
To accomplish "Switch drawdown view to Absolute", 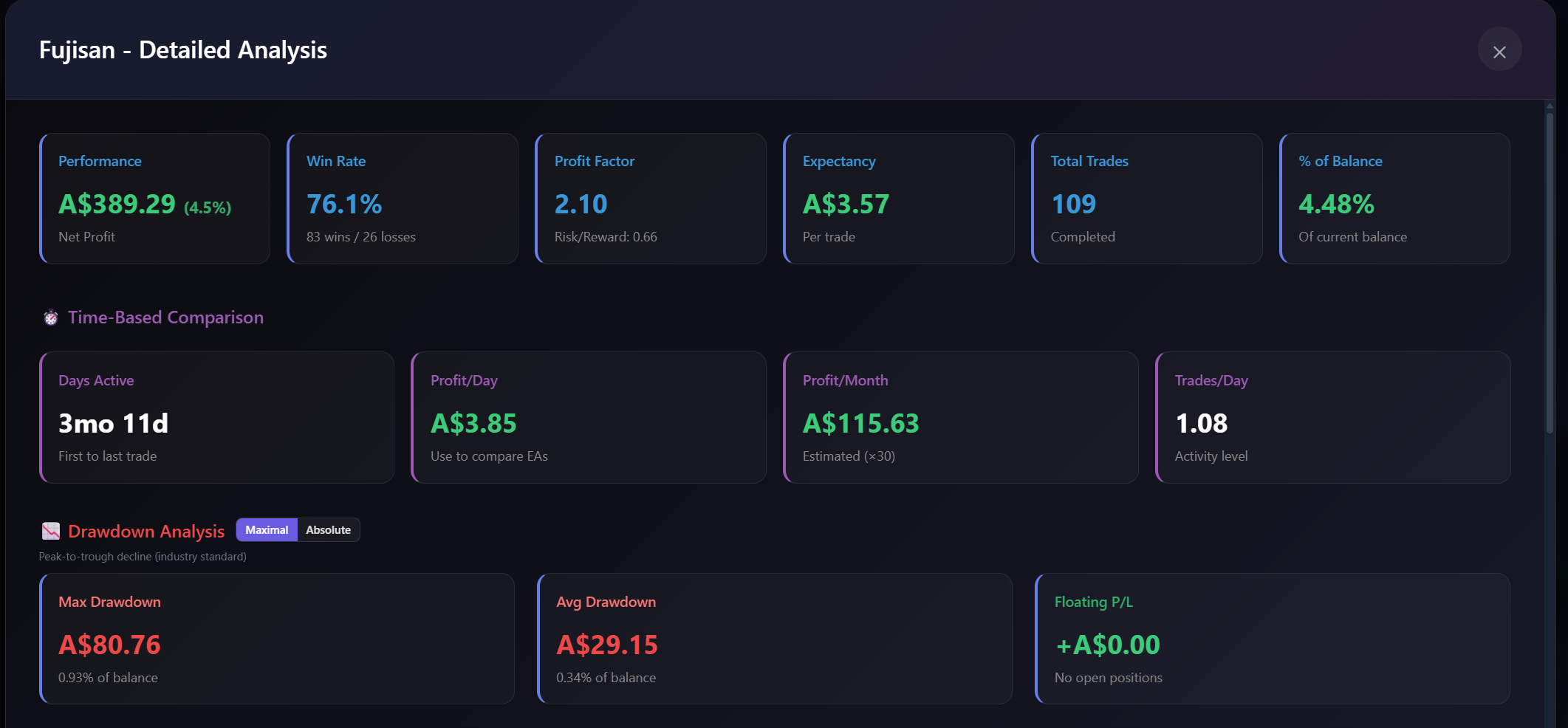I will (x=329, y=530).
